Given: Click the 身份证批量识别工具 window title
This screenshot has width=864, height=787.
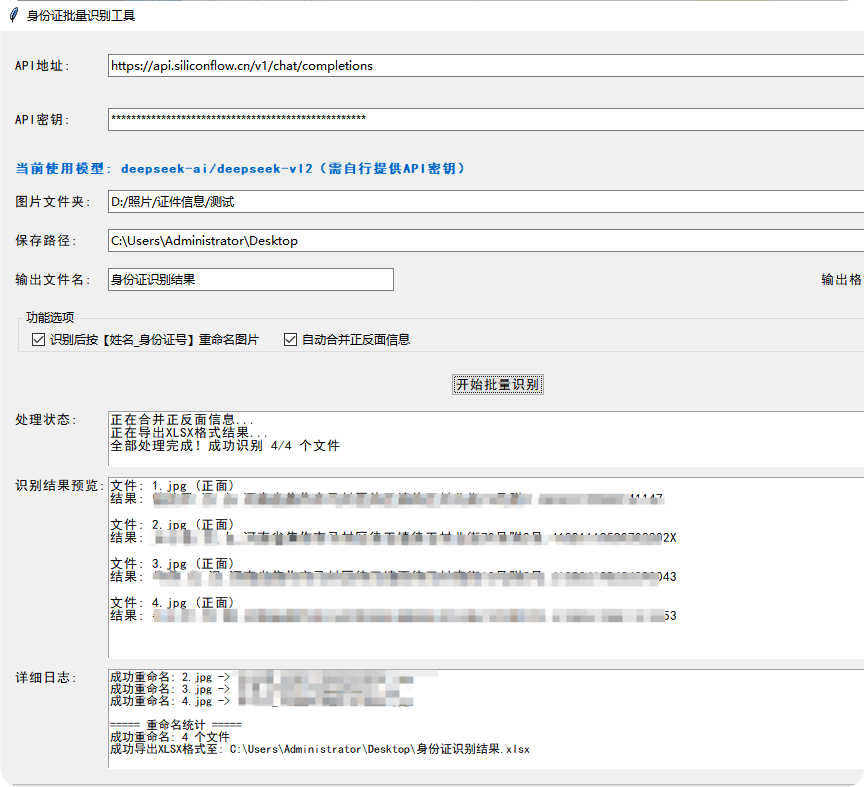Looking at the screenshot, I should (x=81, y=16).
